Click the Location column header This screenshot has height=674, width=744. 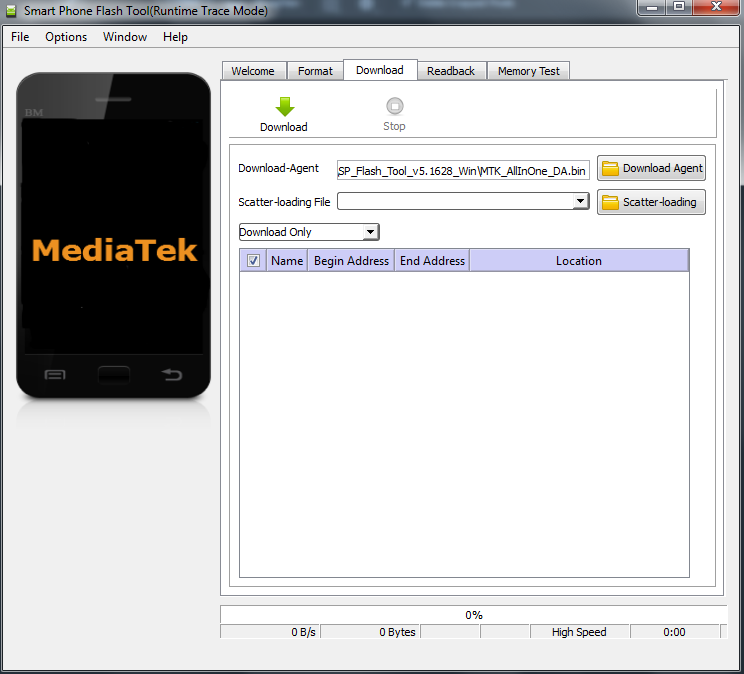tap(579, 261)
